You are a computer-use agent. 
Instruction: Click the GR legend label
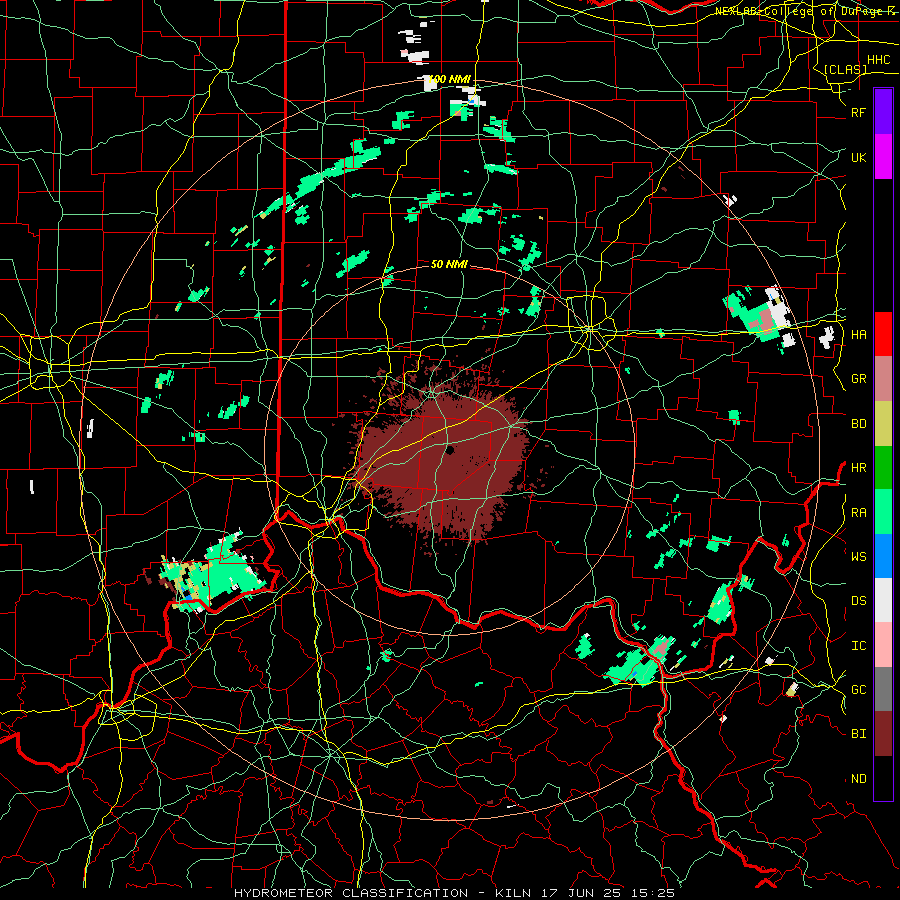(858, 379)
